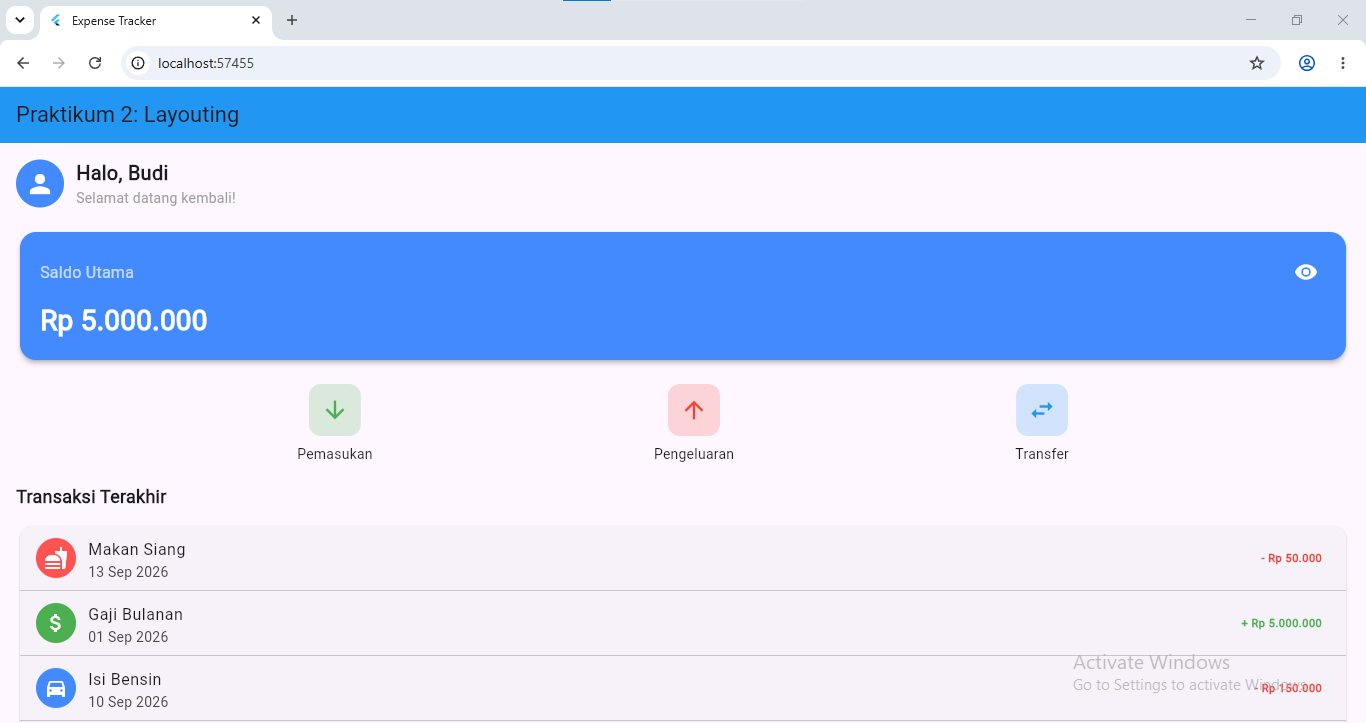This screenshot has height=723, width=1366.
Task: Click the + Rp 5.000.000 amount
Action: click(1281, 623)
